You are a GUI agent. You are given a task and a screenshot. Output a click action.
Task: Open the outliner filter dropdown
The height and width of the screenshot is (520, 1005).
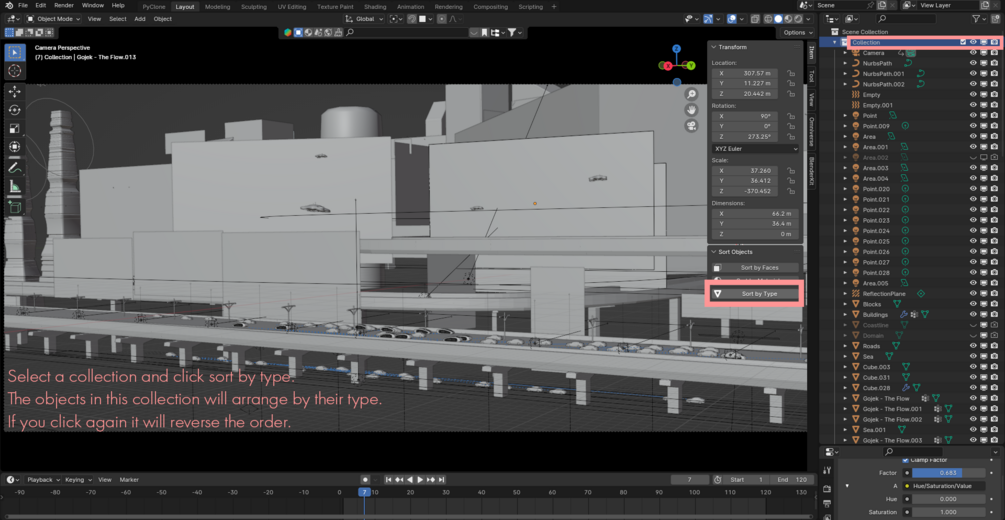point(979,19)
